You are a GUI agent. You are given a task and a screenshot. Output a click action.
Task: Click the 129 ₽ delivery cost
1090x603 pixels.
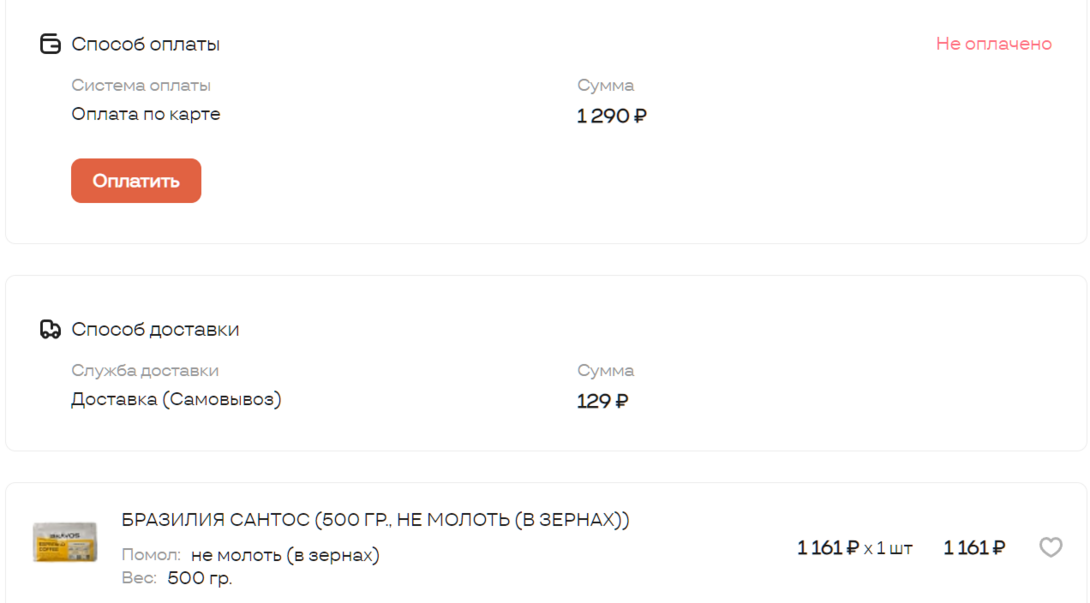pyautogui.click(x=602, y=401)
